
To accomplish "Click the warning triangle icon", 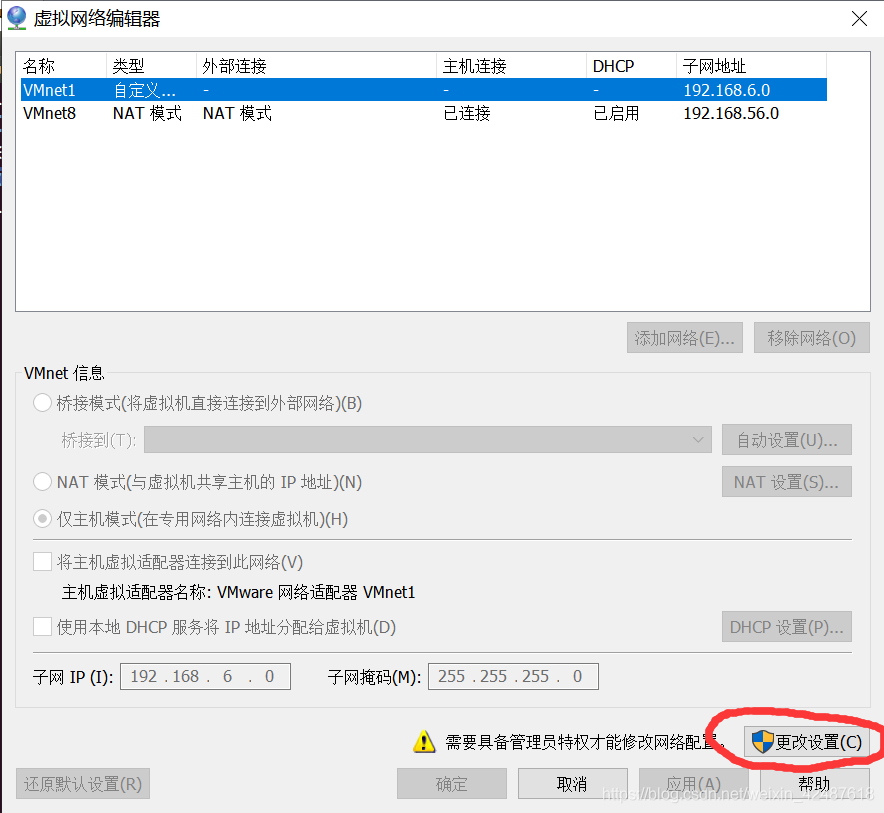I will point(424,741).
